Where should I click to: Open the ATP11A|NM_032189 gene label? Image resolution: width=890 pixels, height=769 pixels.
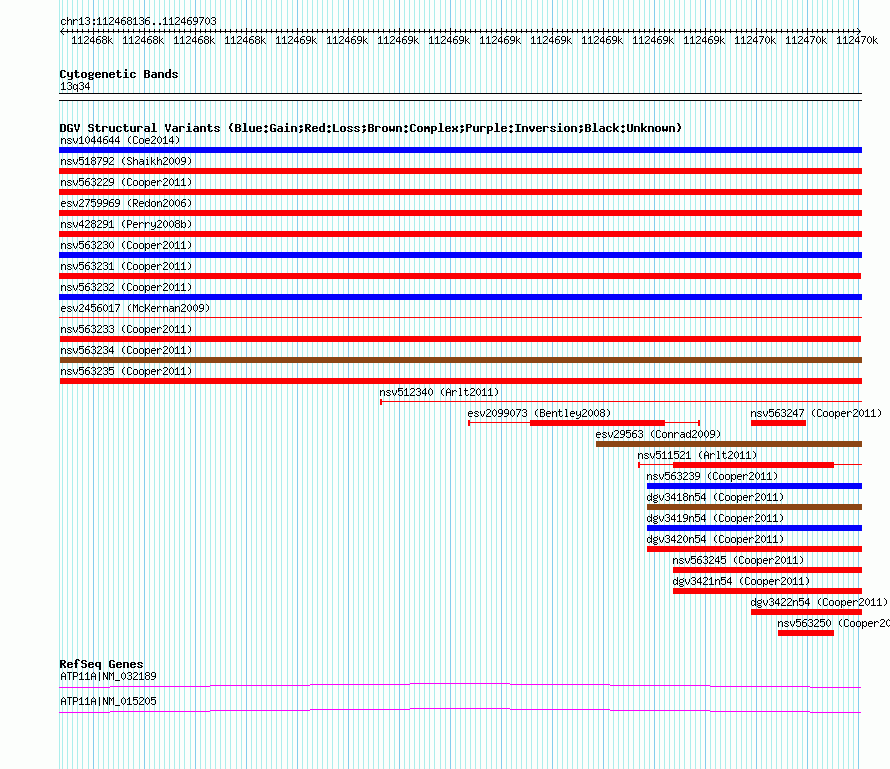pyautogui.click(x=108, y=676)
